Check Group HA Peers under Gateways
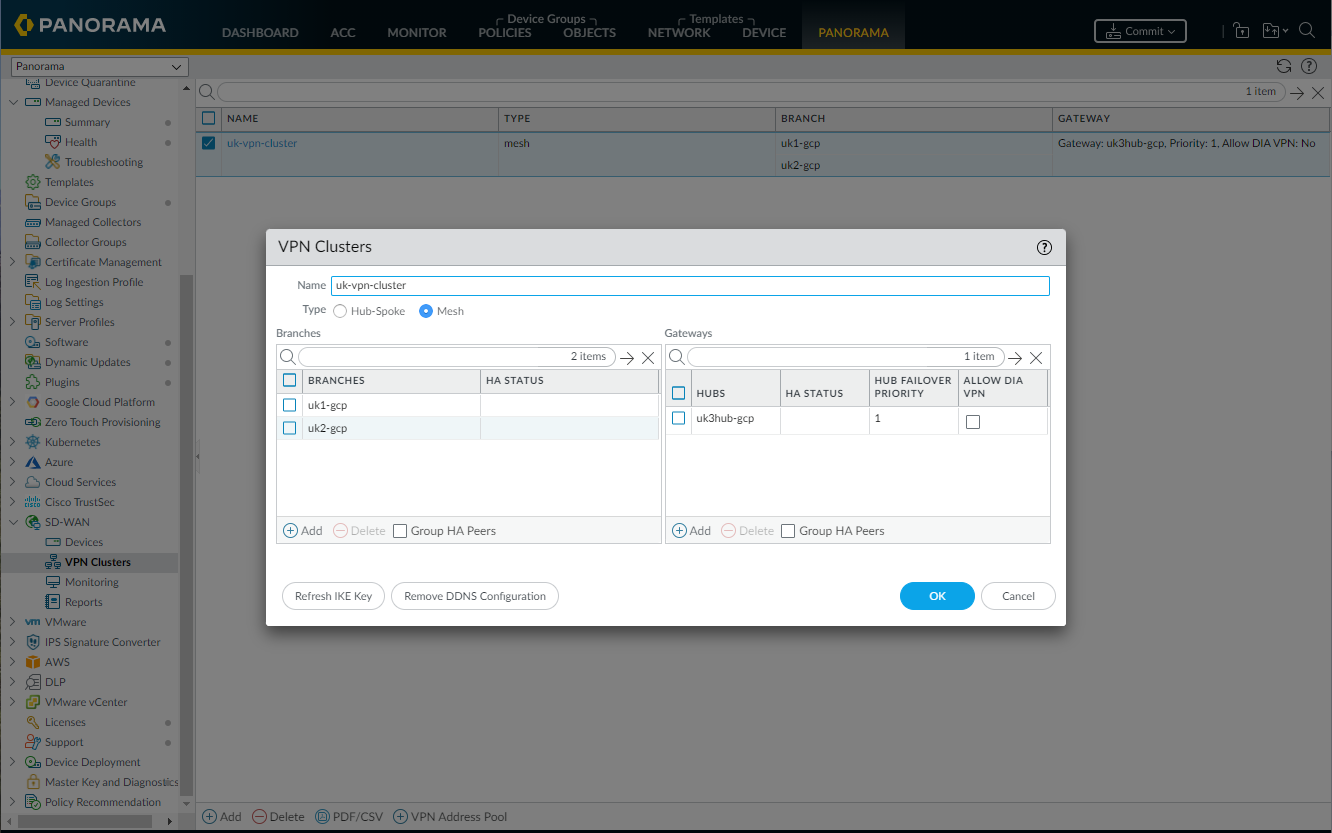This screenshot has height=833, width=1332. tap(788, 531)
